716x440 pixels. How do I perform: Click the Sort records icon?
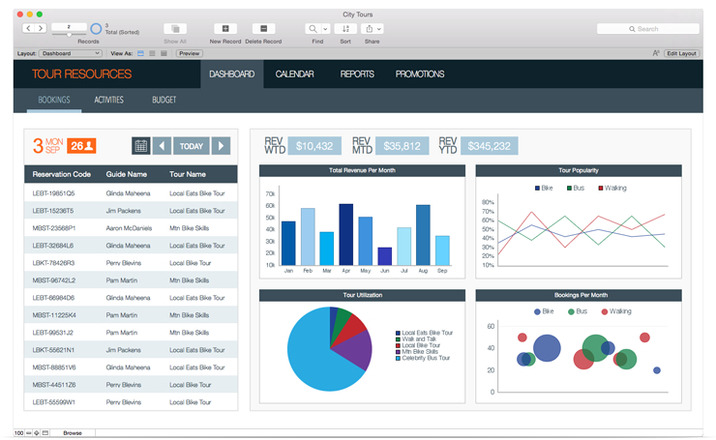pos(346,29)
